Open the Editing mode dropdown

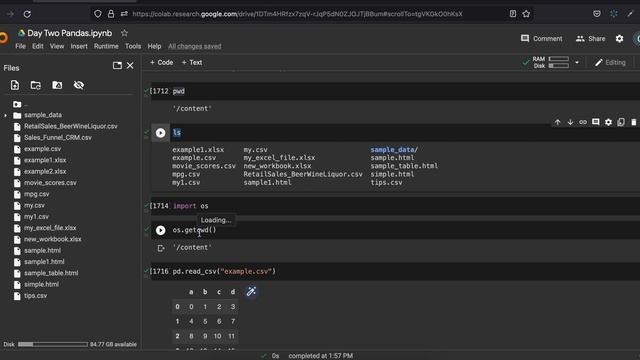[x=610, y=62]
